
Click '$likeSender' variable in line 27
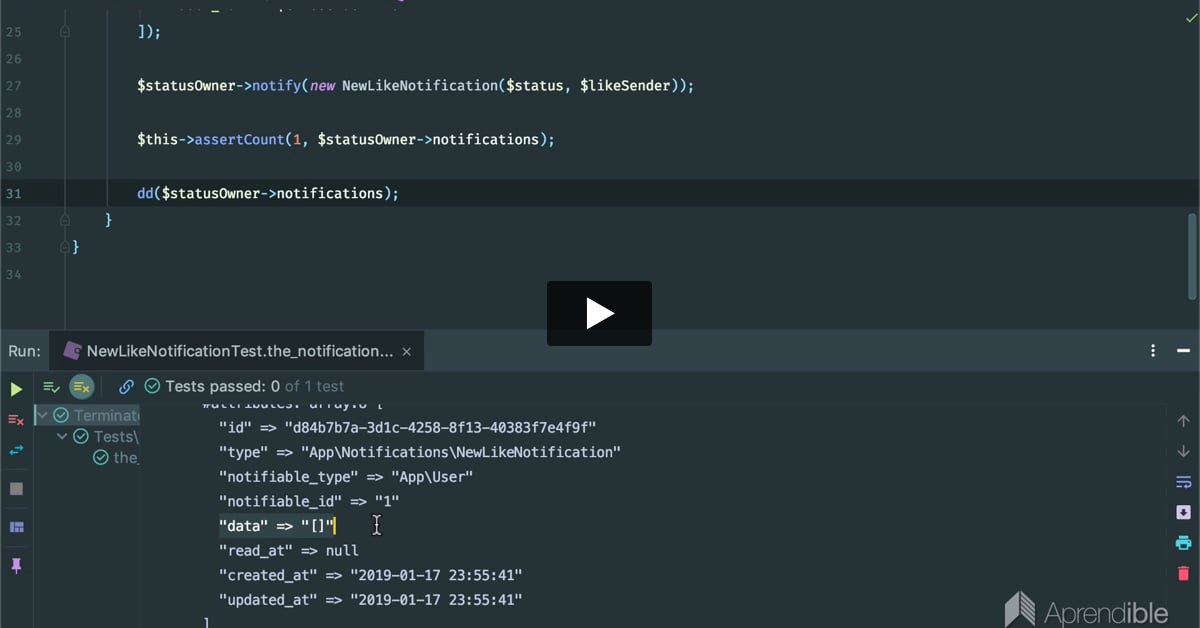[625, 86]
